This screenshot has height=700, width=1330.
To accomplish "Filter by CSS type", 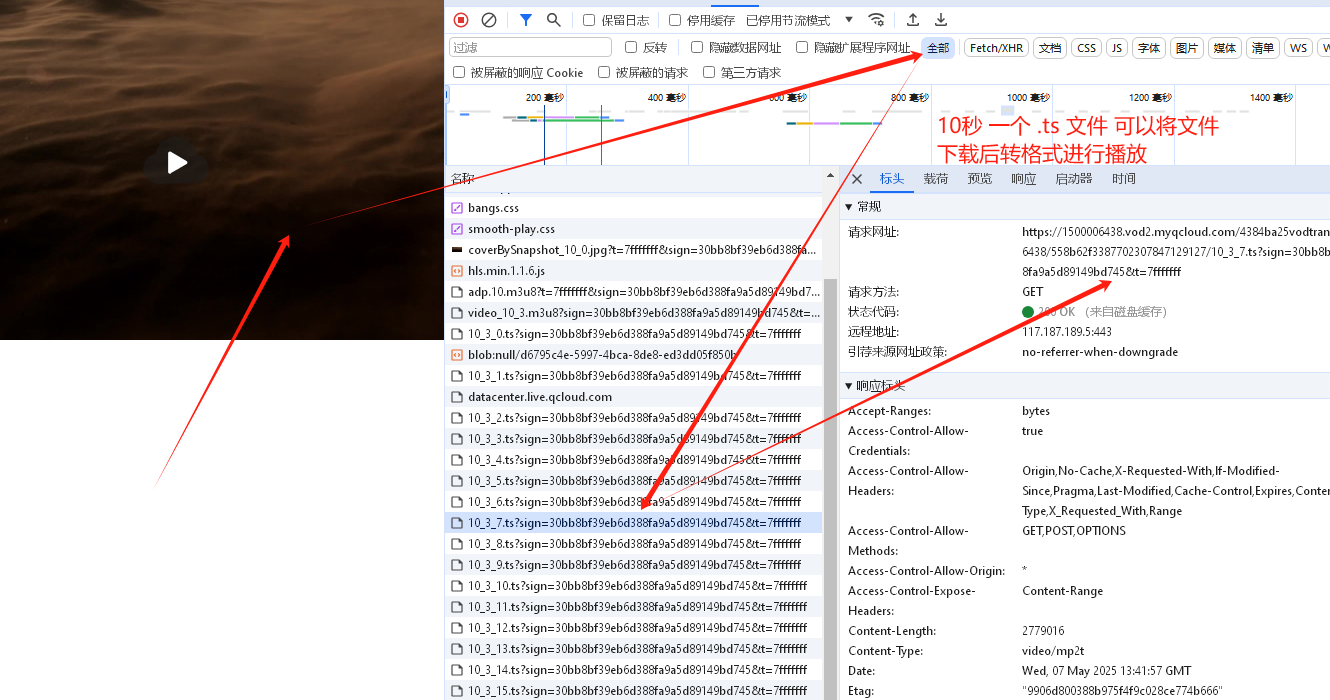I will [x=1087, y=48].
